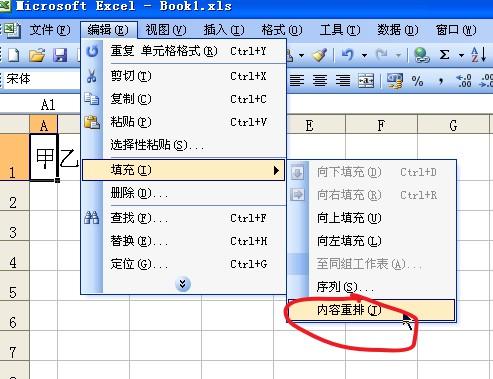Select 向左填充(L) in Fill submenu
493x379 pixels.
(372, 241)
